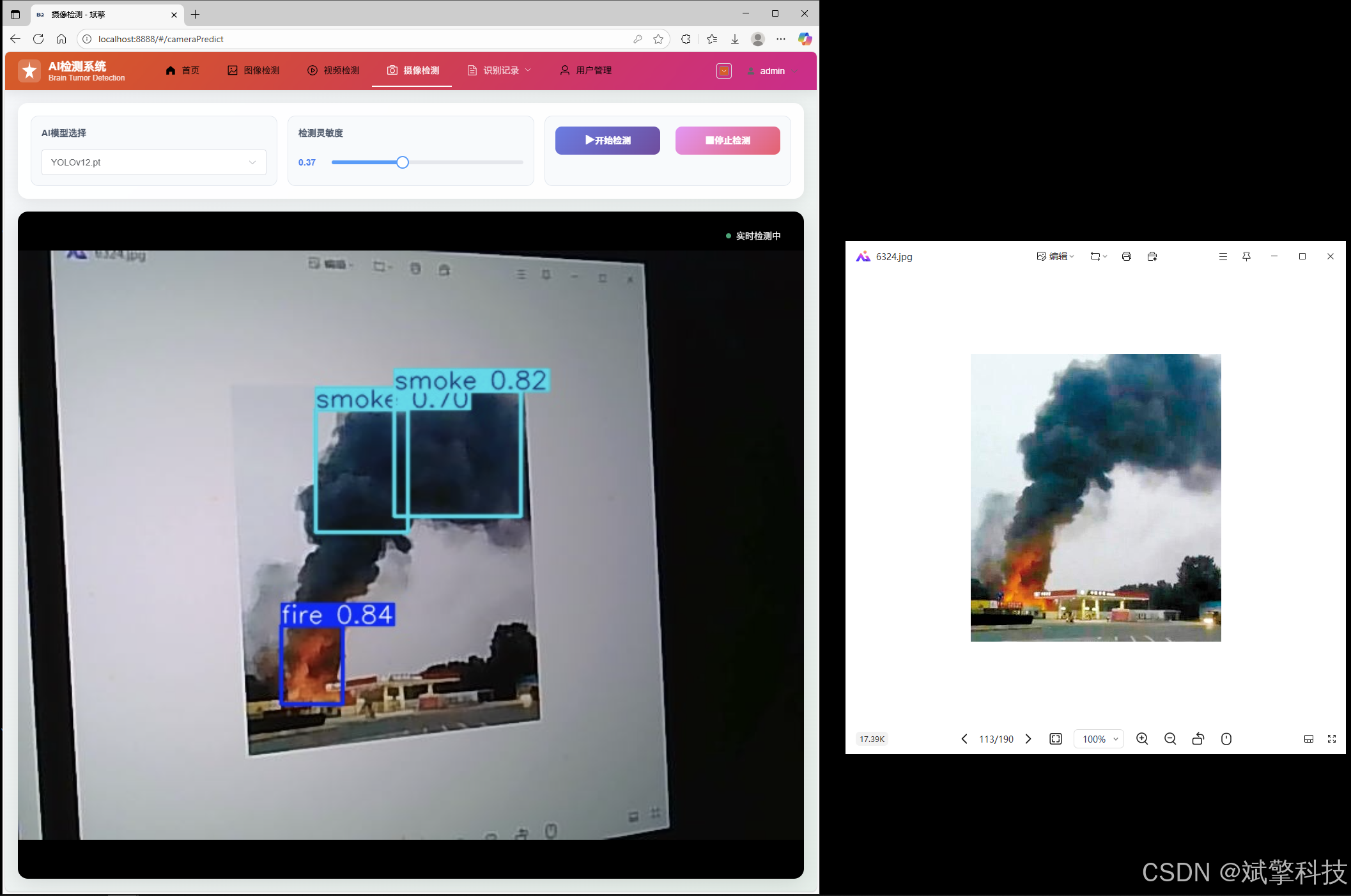Open the YOLOv12.pt model dropdown
Viewport: 1351px width, 896px height.
(154, 162)
